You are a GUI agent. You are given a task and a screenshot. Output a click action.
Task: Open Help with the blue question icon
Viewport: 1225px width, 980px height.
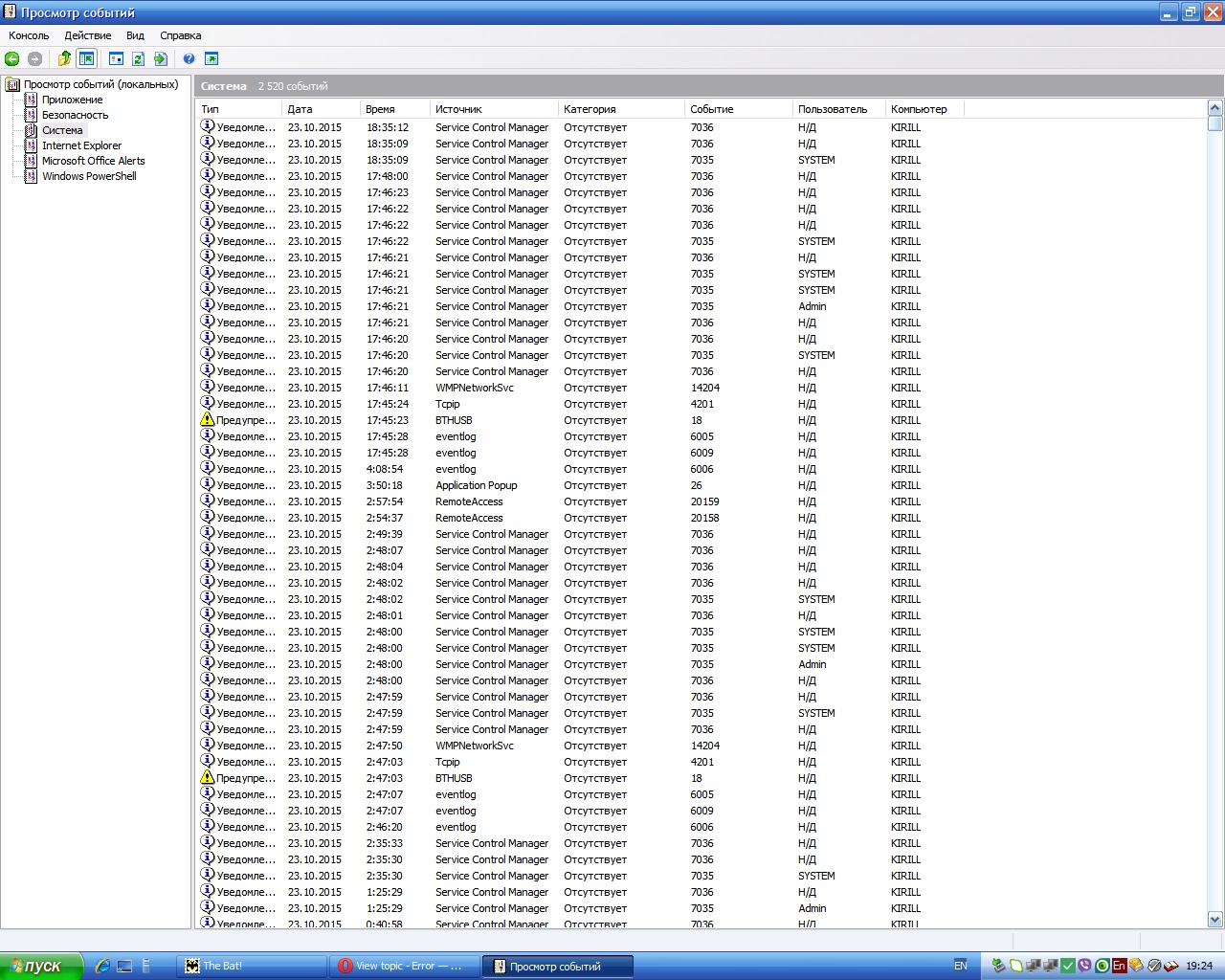pyautogui.click(x=189, y=59)
